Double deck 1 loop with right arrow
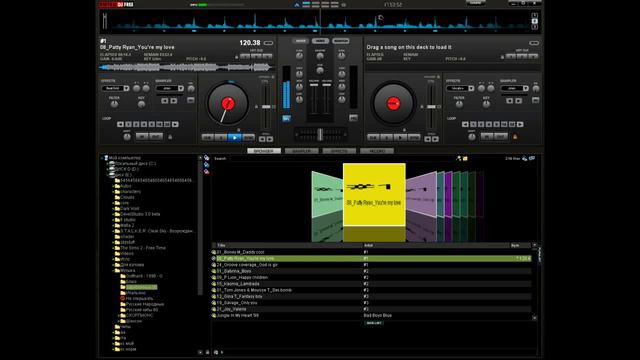 pos(175,124)
